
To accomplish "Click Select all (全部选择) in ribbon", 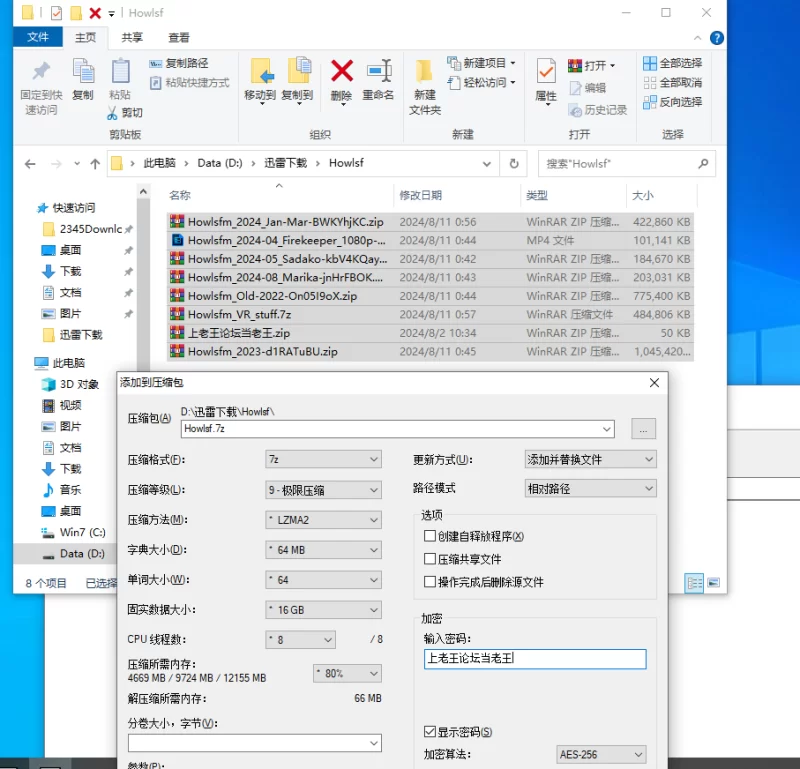I will coord(672,63).
